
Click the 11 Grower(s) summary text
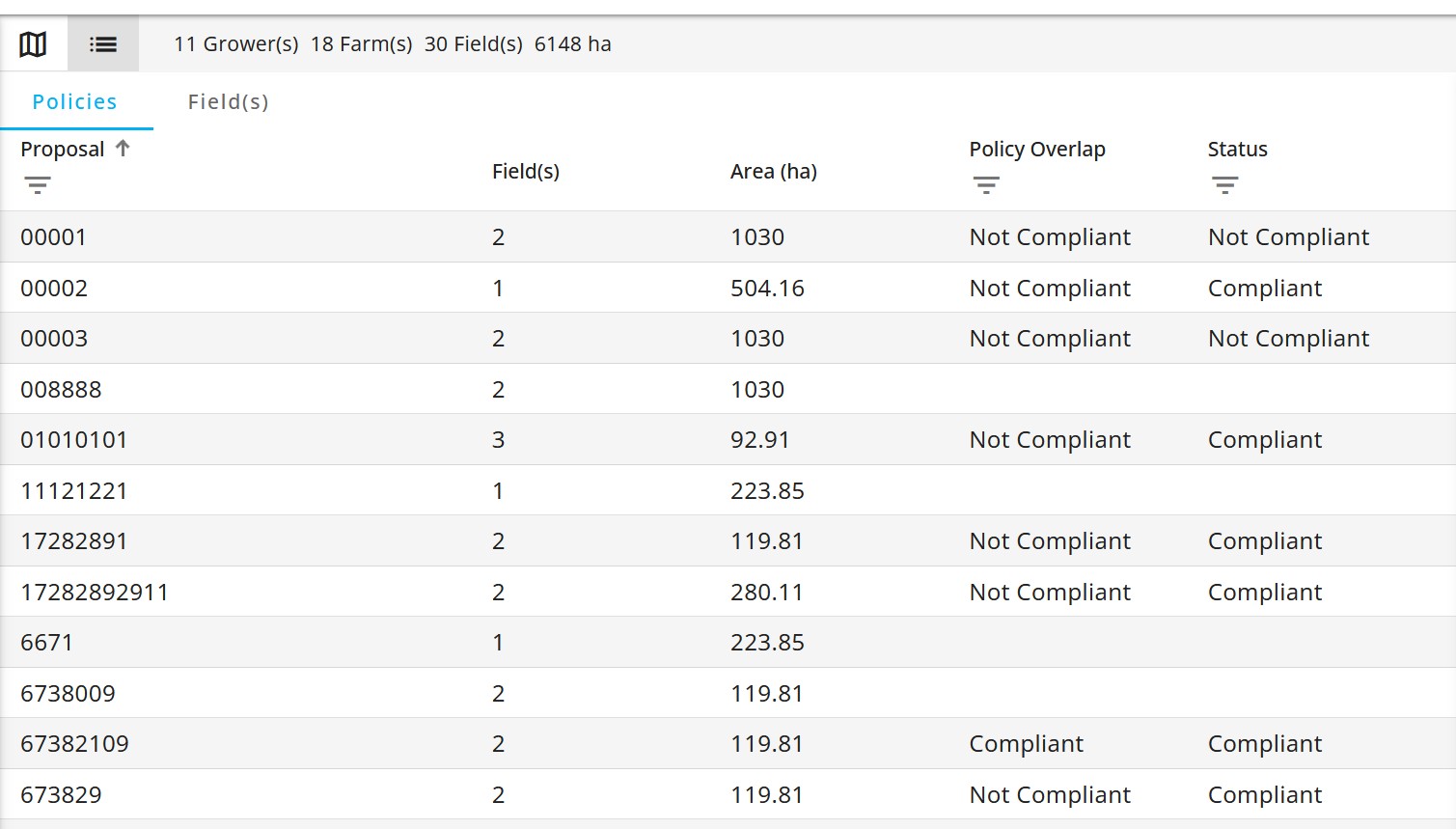pyautogui.click(x=235, y=43)
